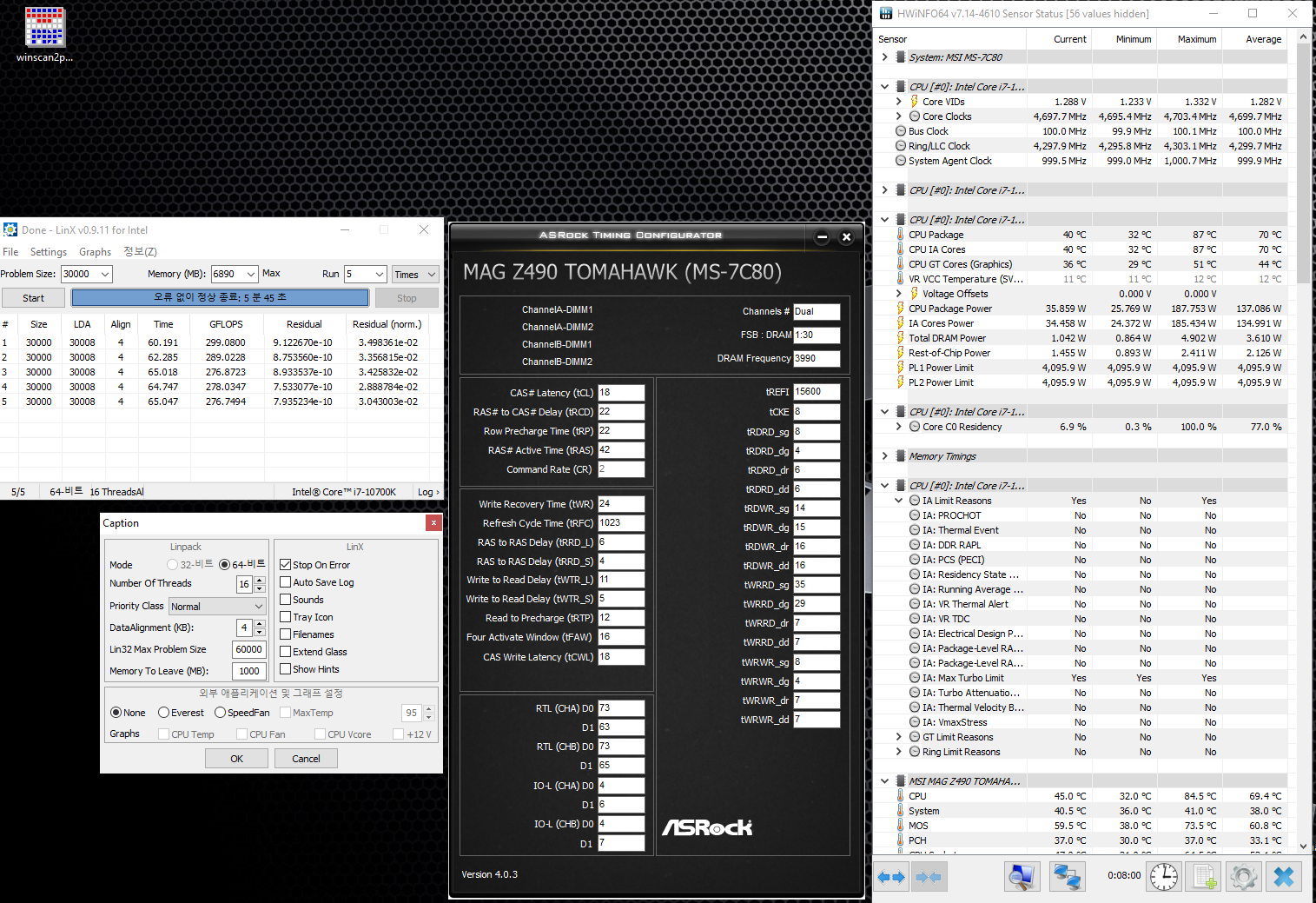Enable the Sounds checkbox
The width and height of the screenshot is (1316, 903).
click(285, 600)
